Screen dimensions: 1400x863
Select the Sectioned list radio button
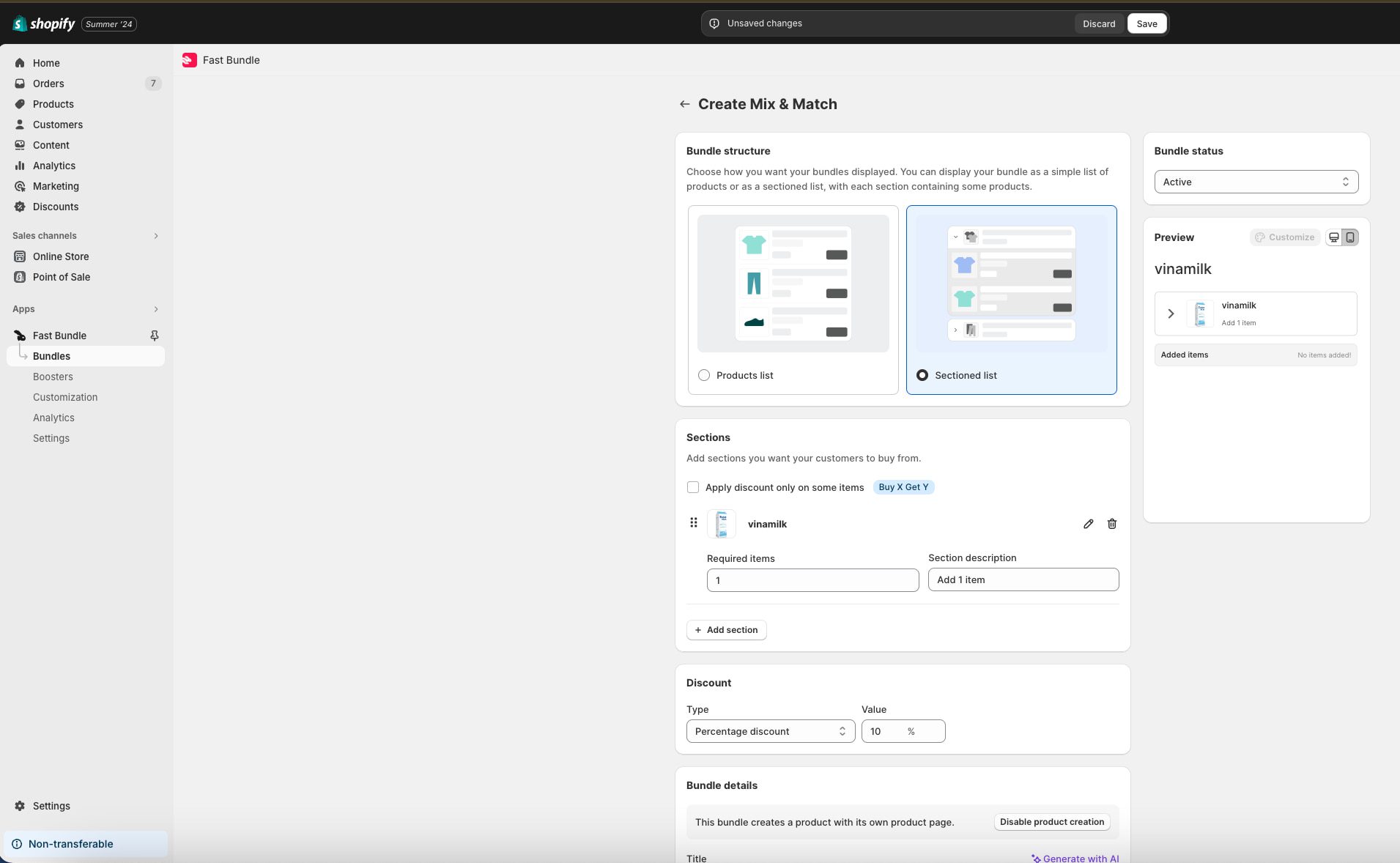click(x=922, y=375)
